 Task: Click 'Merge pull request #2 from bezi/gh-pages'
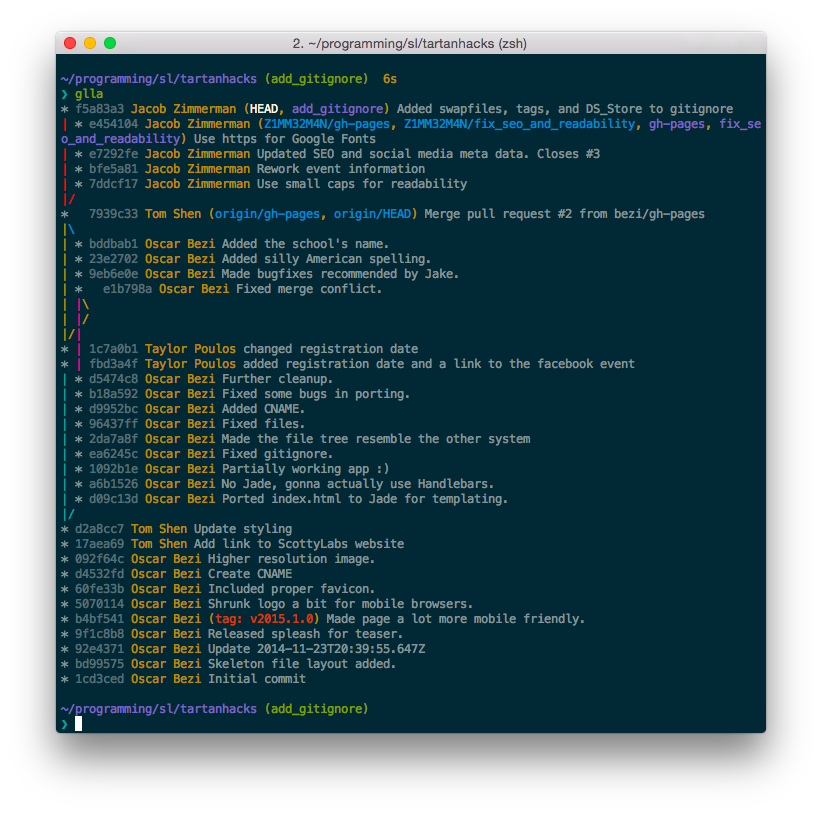point(565,214)
